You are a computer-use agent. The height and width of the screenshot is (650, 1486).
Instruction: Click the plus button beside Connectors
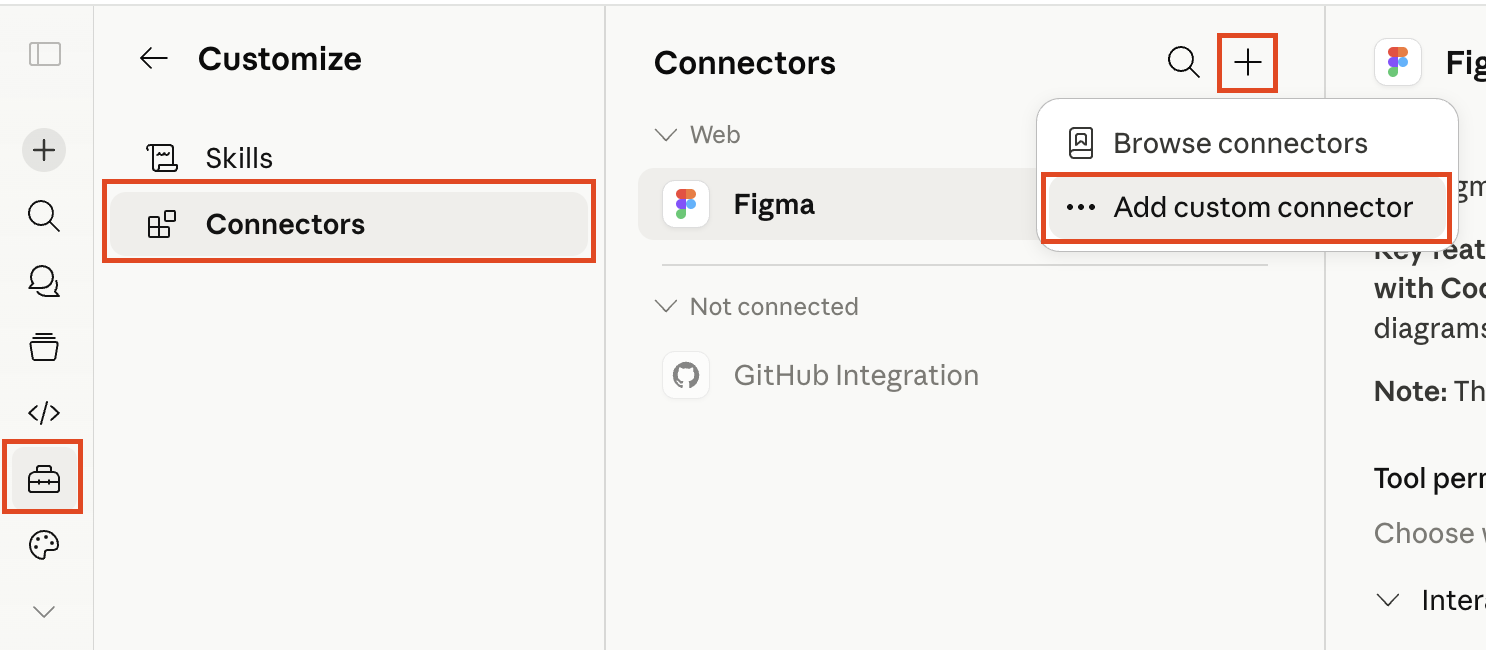1247,62
